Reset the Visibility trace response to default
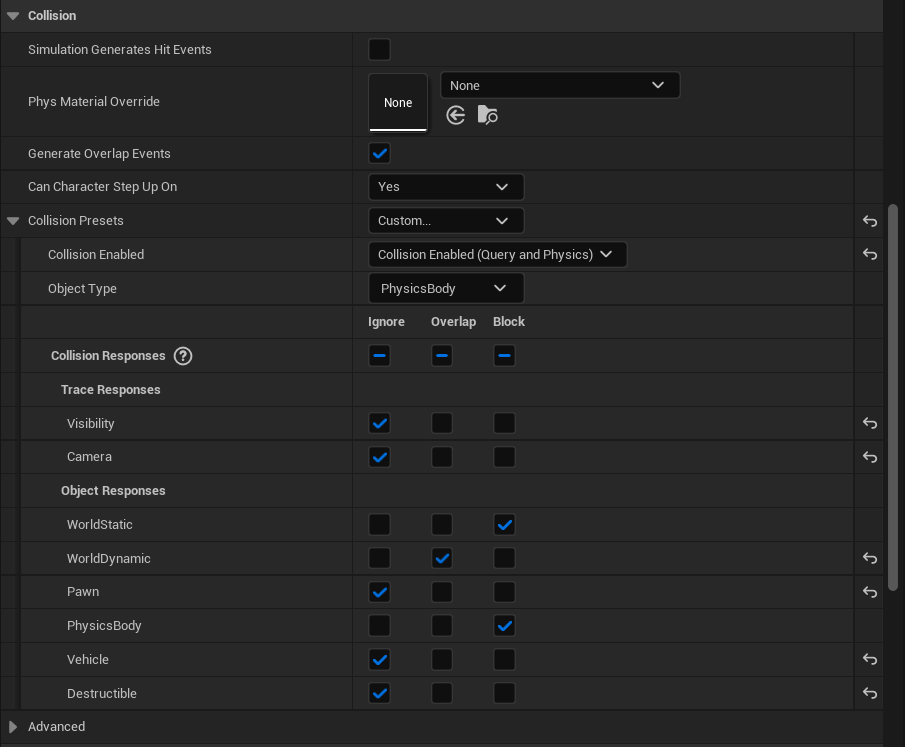The image size is (905, 747). (x=869, y=423)
